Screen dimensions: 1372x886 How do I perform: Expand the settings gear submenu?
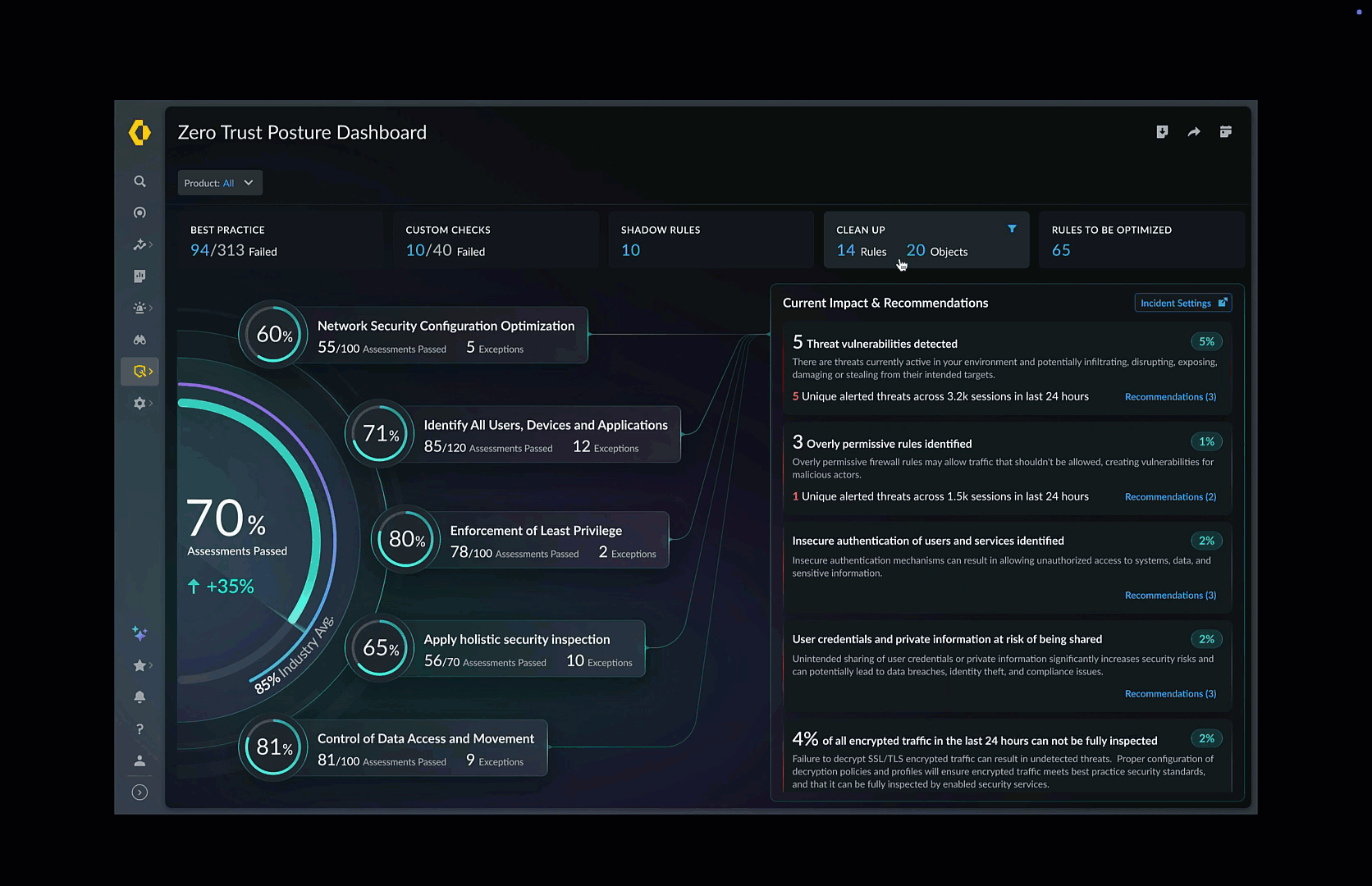click(142, 403)
